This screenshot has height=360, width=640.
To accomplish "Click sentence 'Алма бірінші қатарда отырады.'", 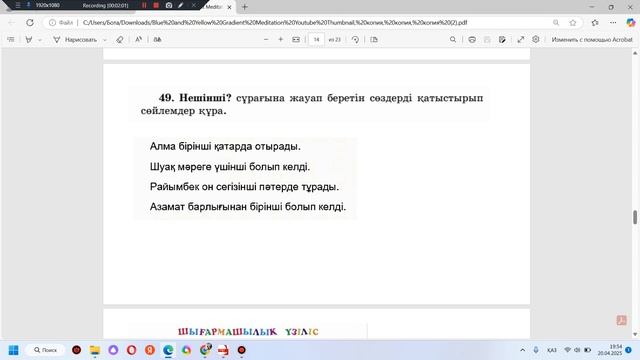I will (225, 146).
